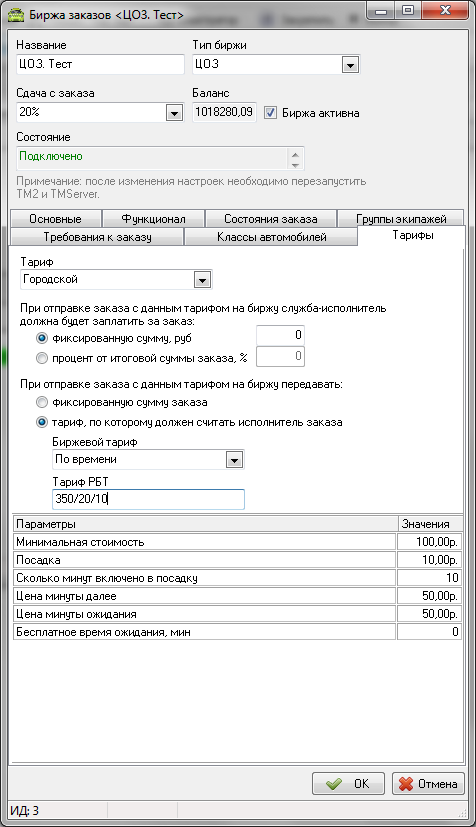Click the Название text field
The image size is (476, 827).
point(100,64)
